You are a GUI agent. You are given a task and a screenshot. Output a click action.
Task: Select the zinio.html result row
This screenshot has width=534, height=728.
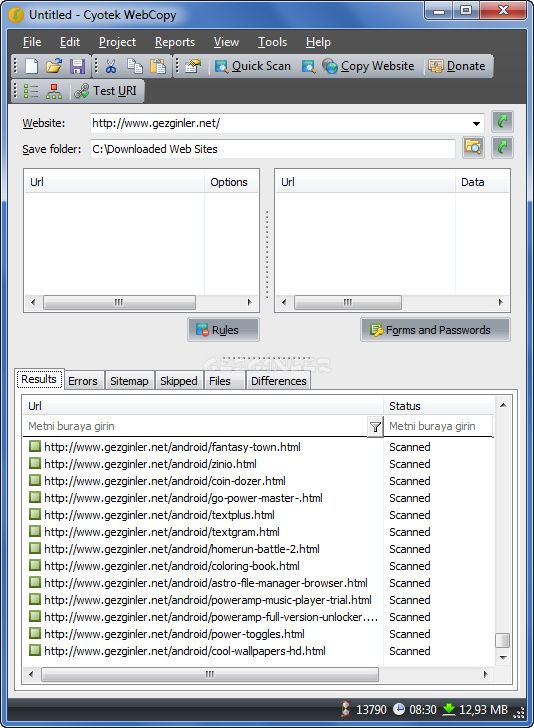258,464
